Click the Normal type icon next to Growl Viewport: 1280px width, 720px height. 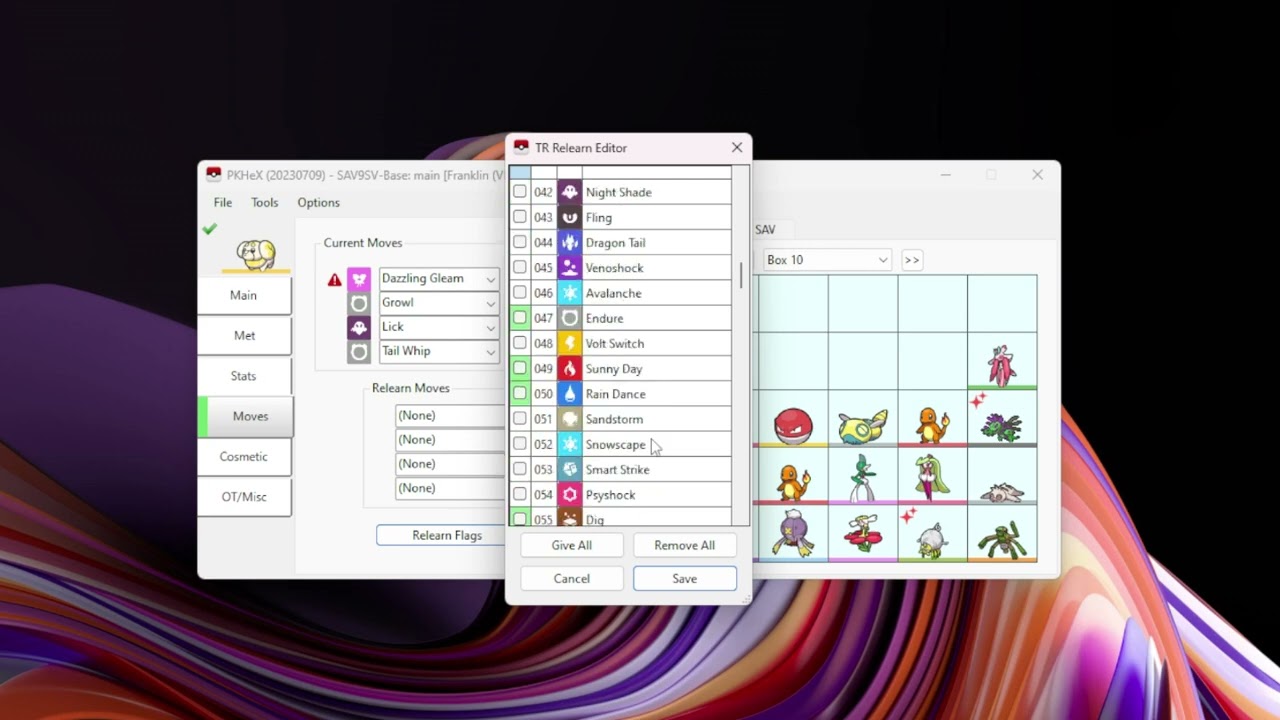(x=359, y=303)
